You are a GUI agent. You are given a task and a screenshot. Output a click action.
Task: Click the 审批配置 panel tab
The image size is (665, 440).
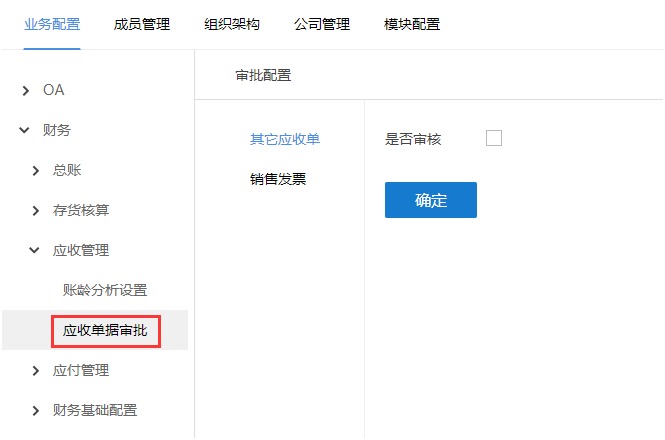pyautogui.click(x=263, y=76)
